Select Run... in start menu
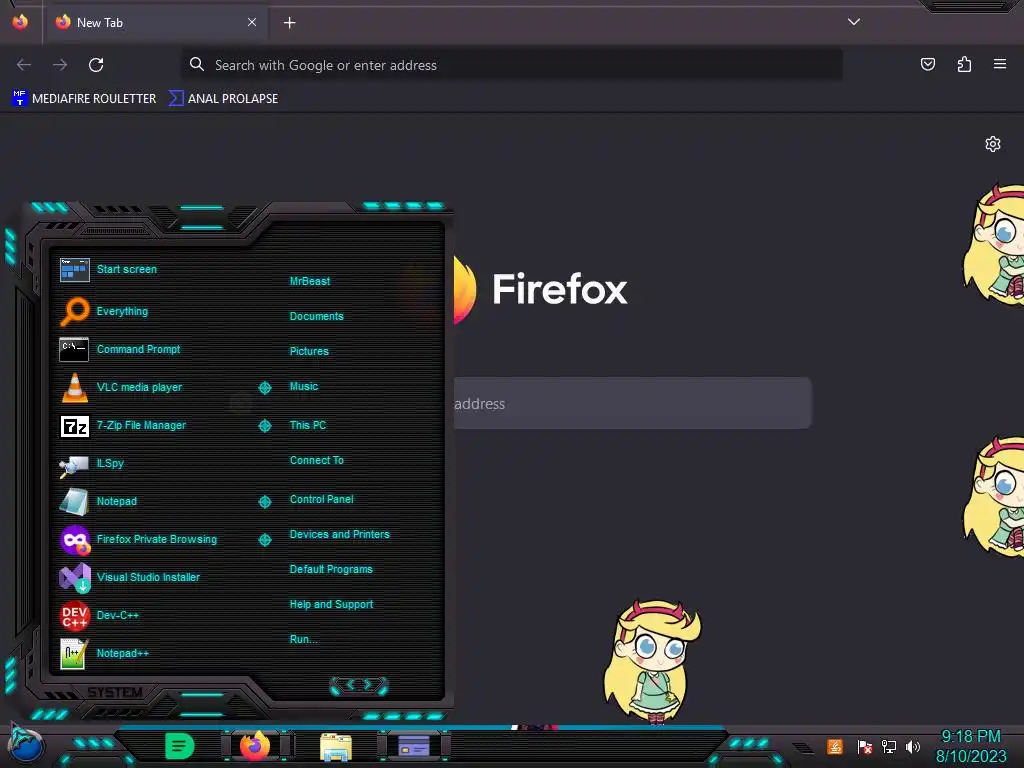 304,639
